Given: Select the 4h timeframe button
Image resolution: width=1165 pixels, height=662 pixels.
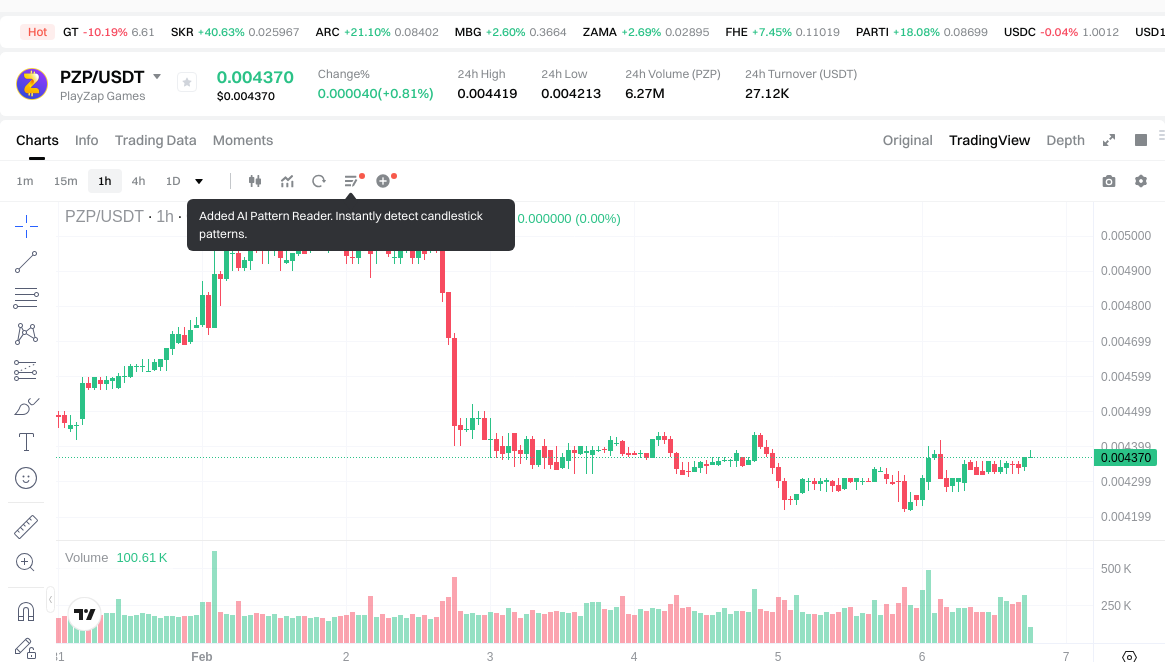Looking at the screenshot, I should click(x=138, y=181).
